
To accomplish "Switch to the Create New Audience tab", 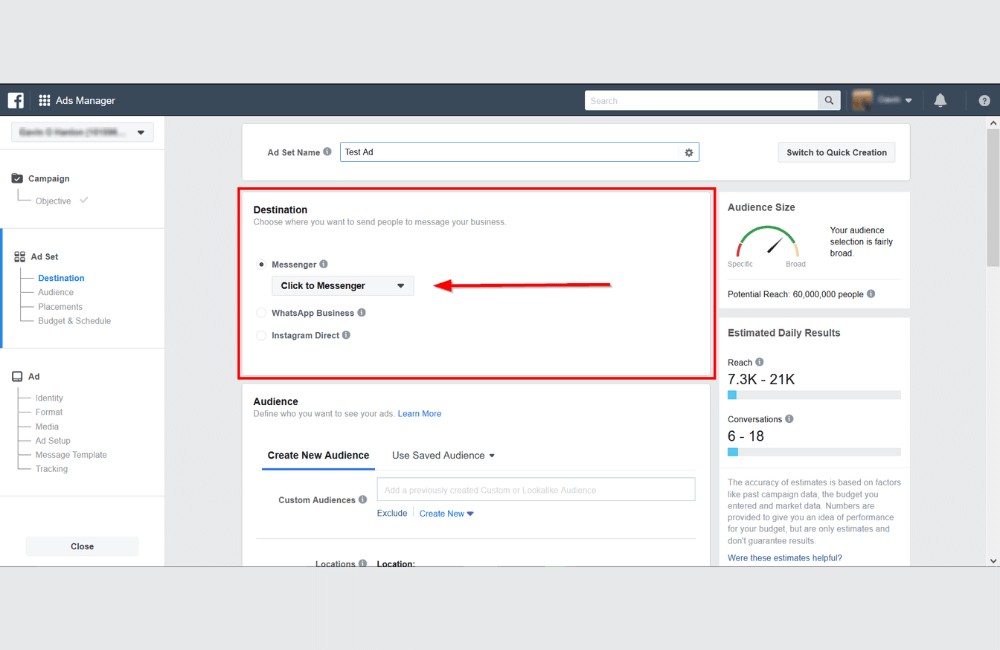I will 318,455.
